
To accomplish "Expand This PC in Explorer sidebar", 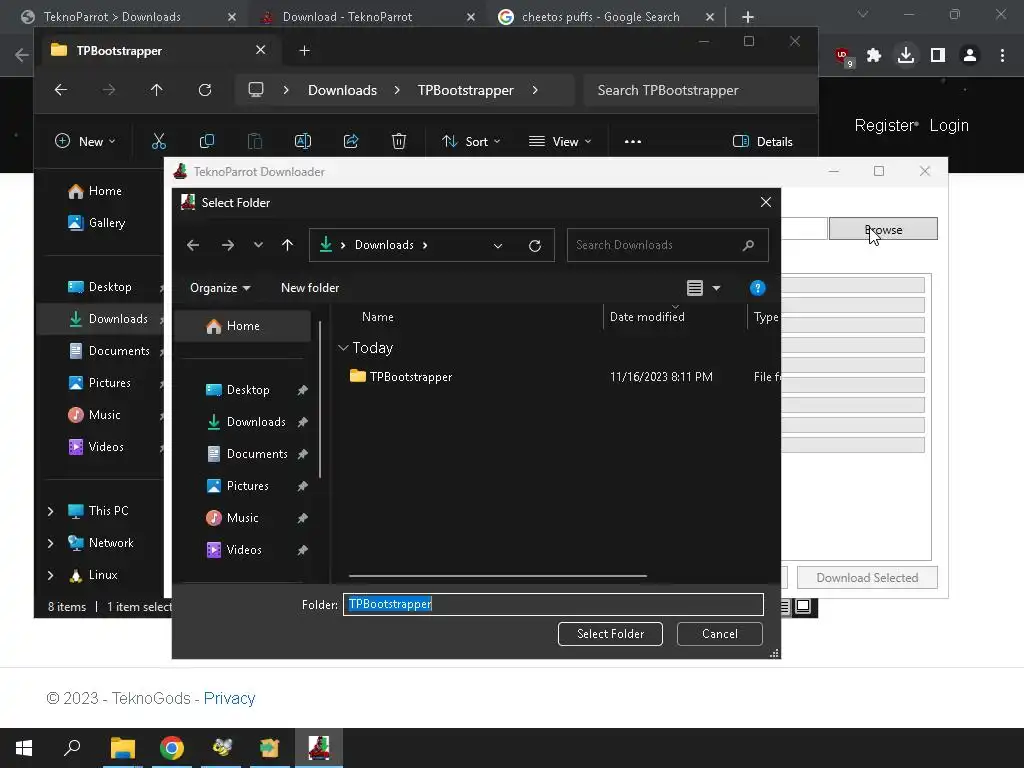I will (x=50, y=511).
